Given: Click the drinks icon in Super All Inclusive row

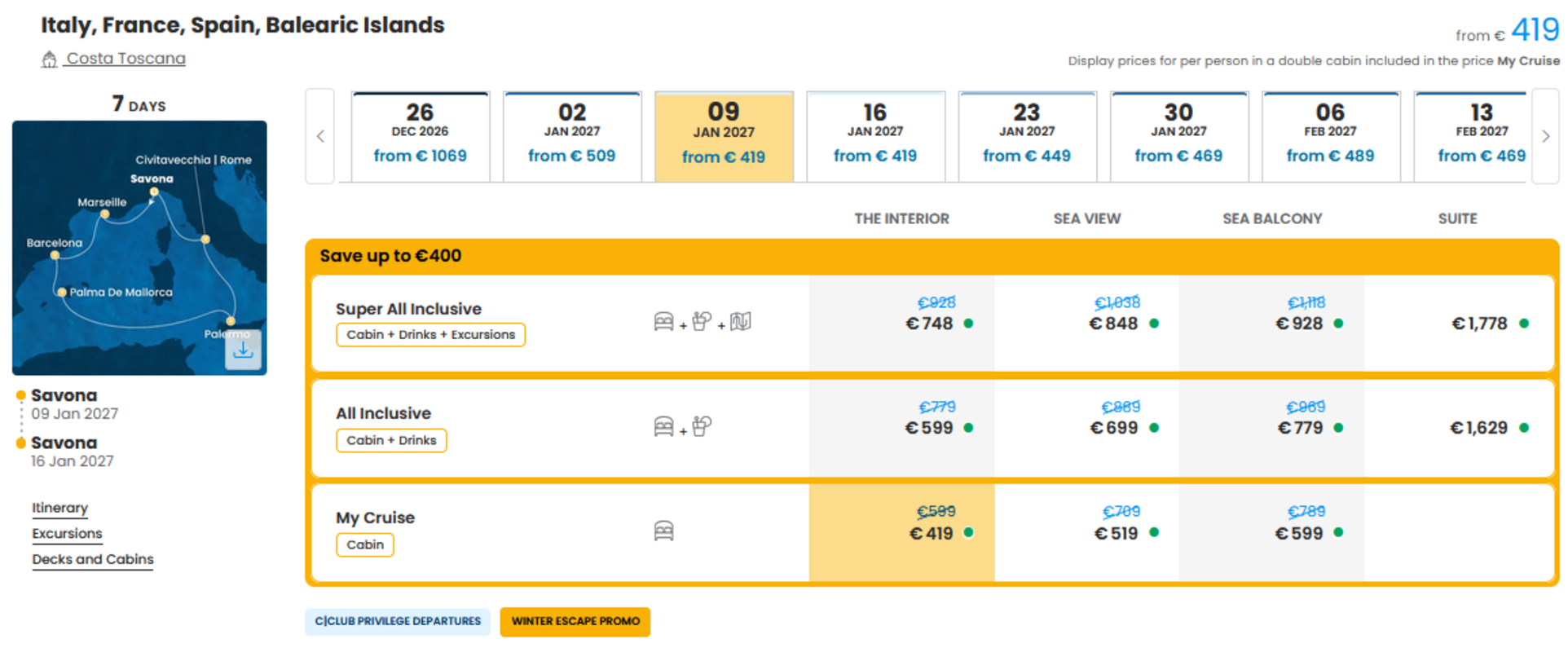Looking at the screenshot, I should click(x=702, y=322).
